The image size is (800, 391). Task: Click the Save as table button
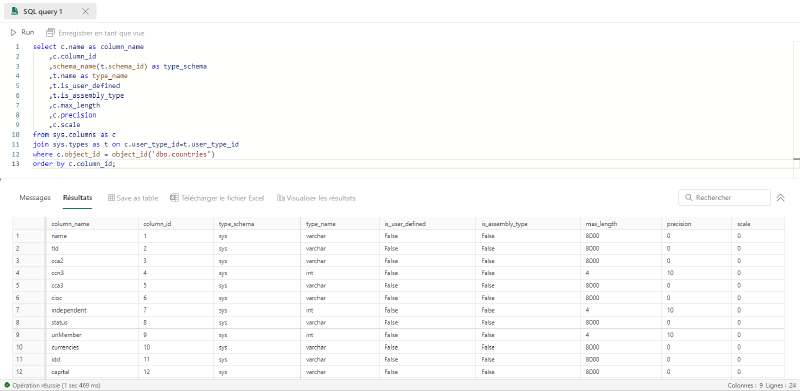pyautogui.click(x=133, y=198)
